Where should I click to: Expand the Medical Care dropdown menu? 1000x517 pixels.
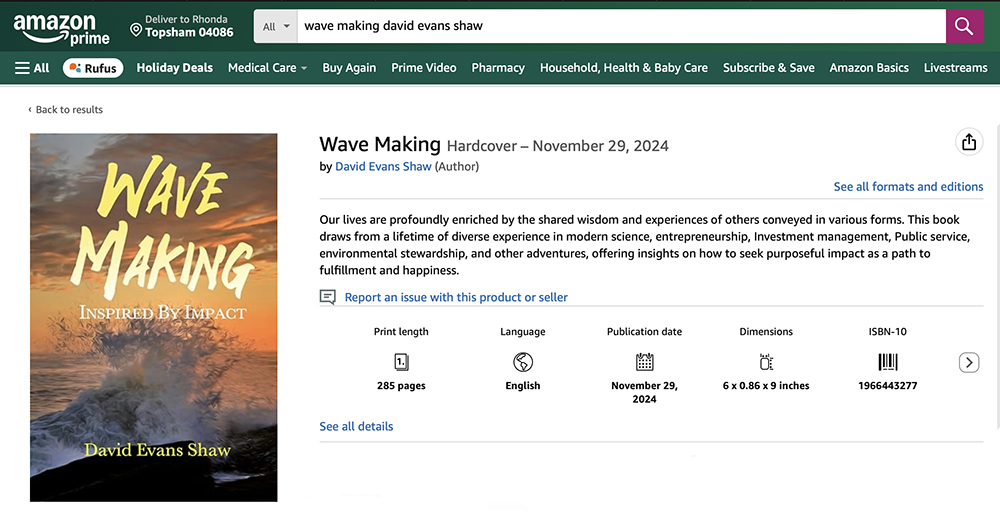(267, 68)
